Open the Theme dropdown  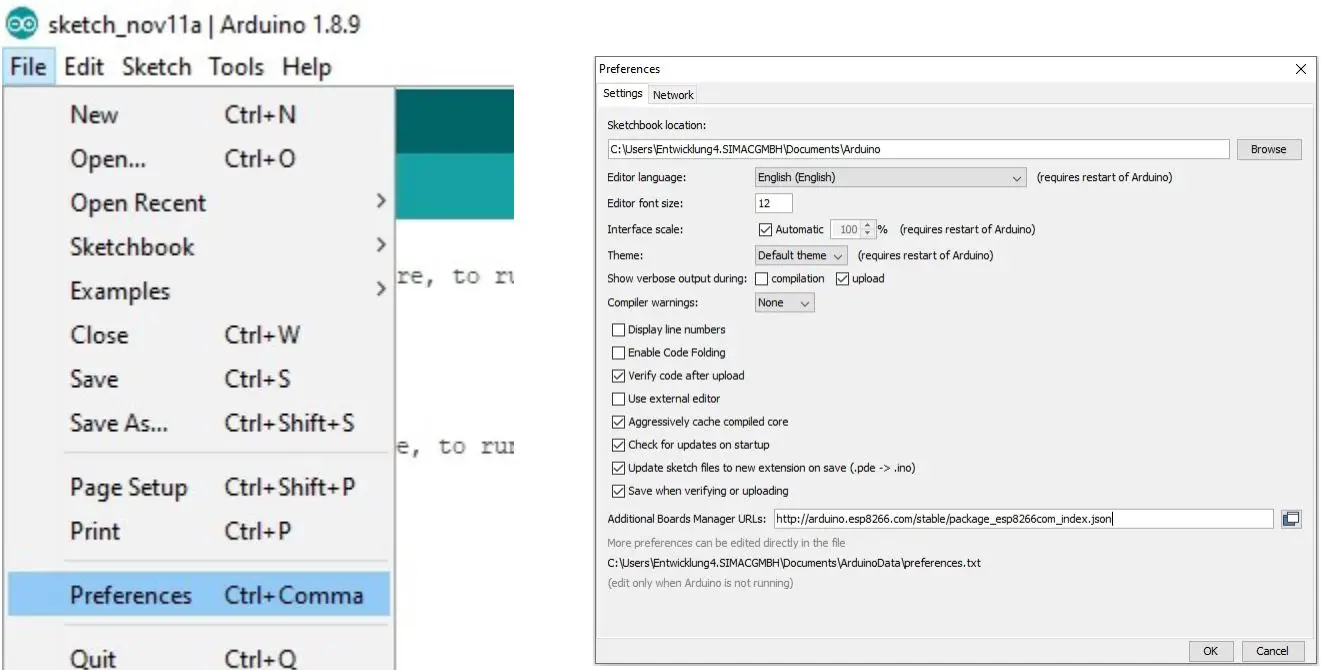[801, 255]
